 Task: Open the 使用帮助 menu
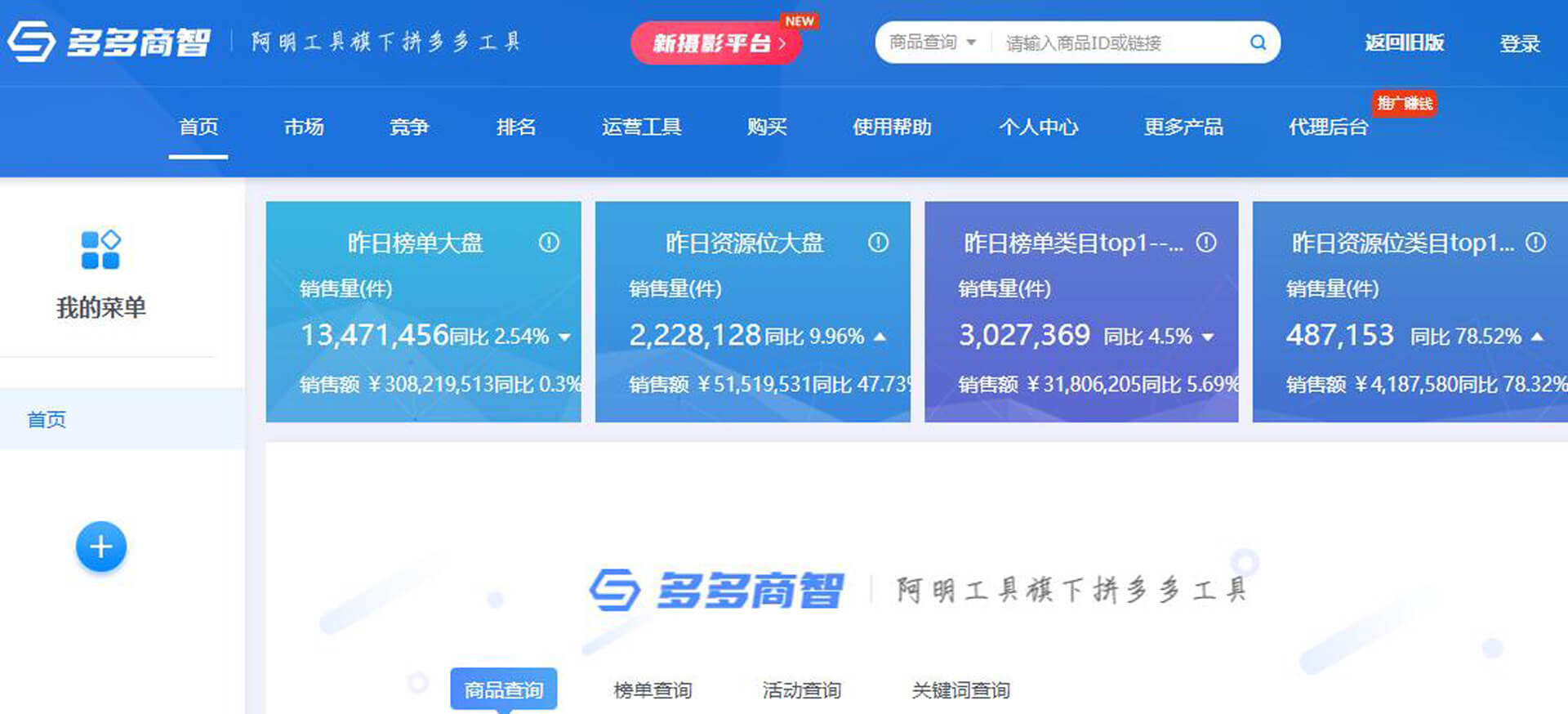[892, 127]
